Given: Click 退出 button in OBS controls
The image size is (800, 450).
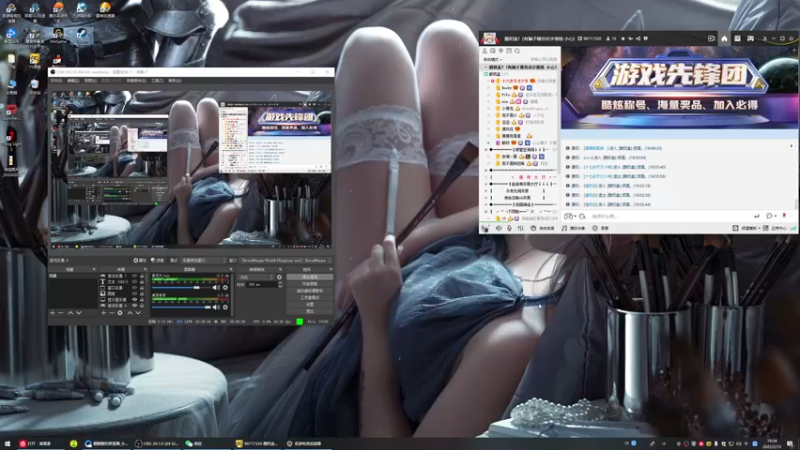Looking at the screenshot, I should 310,311.
